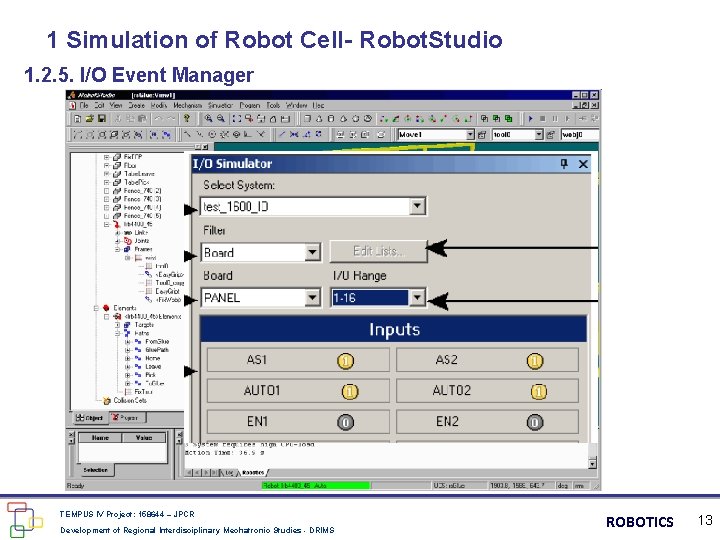
Task: Pin the I/O Simulator panel
Action: tap(564, 164)
